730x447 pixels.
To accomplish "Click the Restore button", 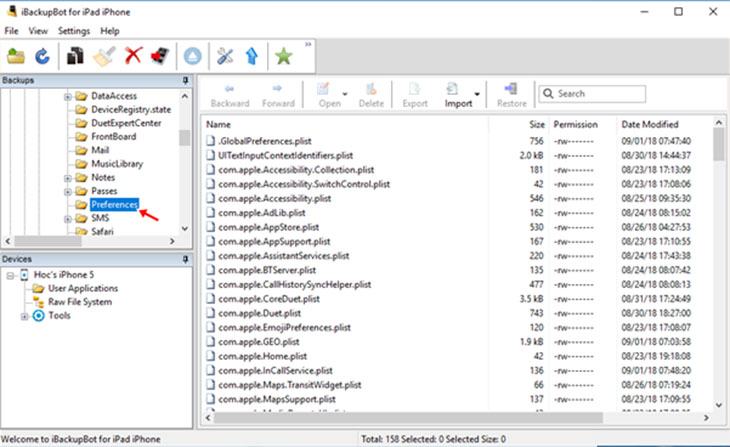I will click(x=512, y=95).
